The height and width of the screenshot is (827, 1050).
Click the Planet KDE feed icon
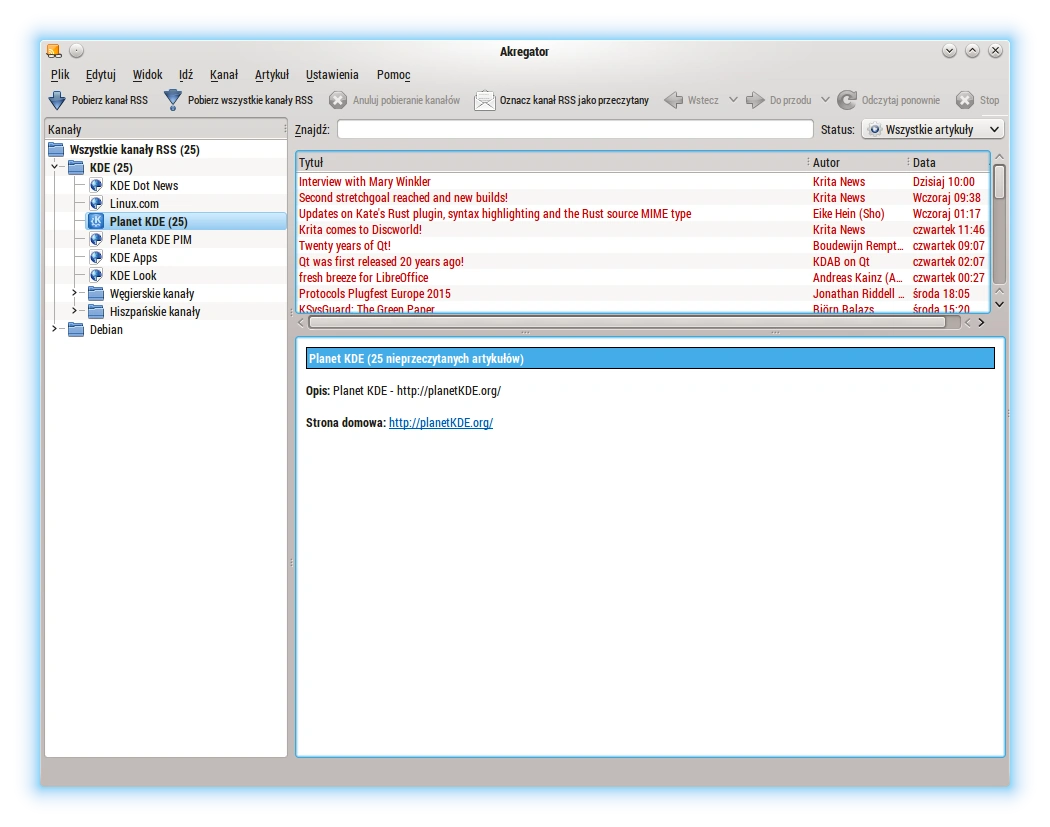point(96,221)
